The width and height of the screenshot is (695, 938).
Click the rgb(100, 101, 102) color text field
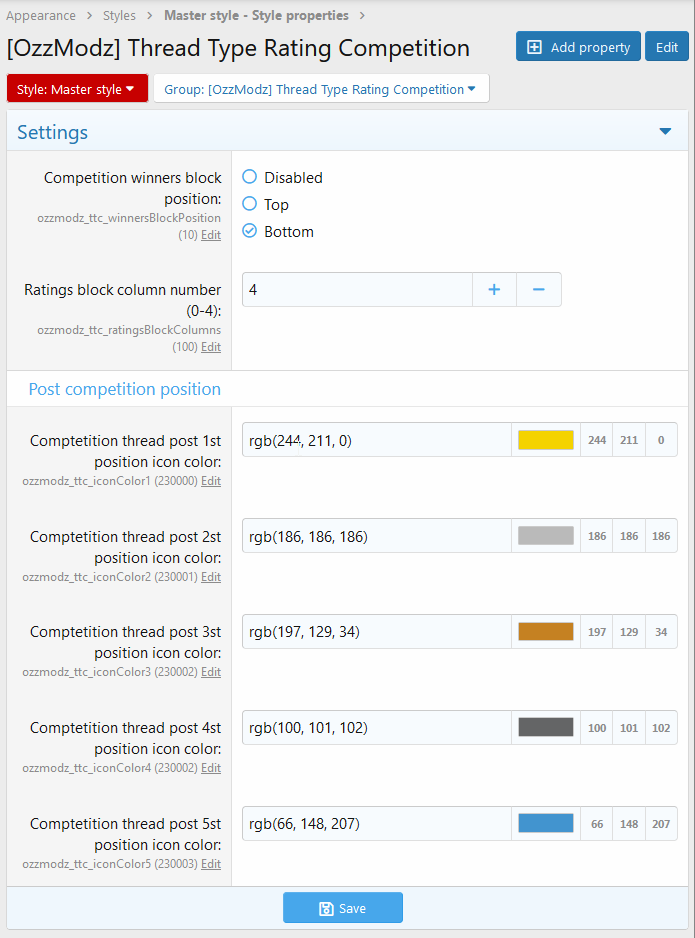pyautogui.click(x=377, y=727)
